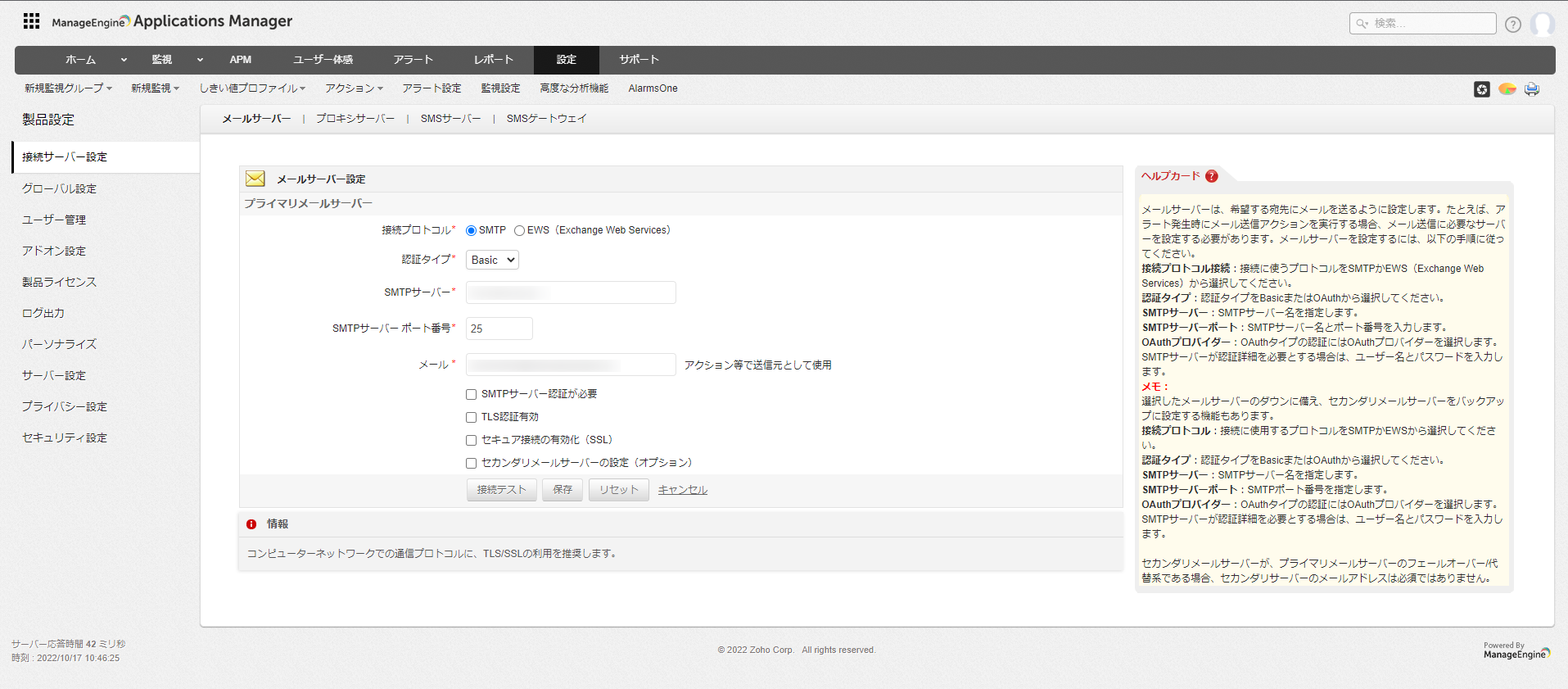Focus the SMTPサーバー input field

click(x=571, y=292)
